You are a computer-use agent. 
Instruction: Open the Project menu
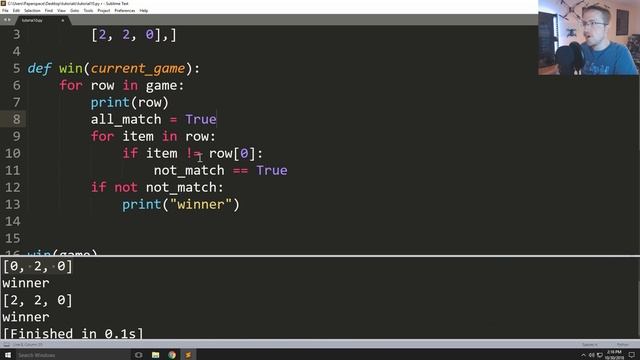pyautogui.click(x=104, y=11)
